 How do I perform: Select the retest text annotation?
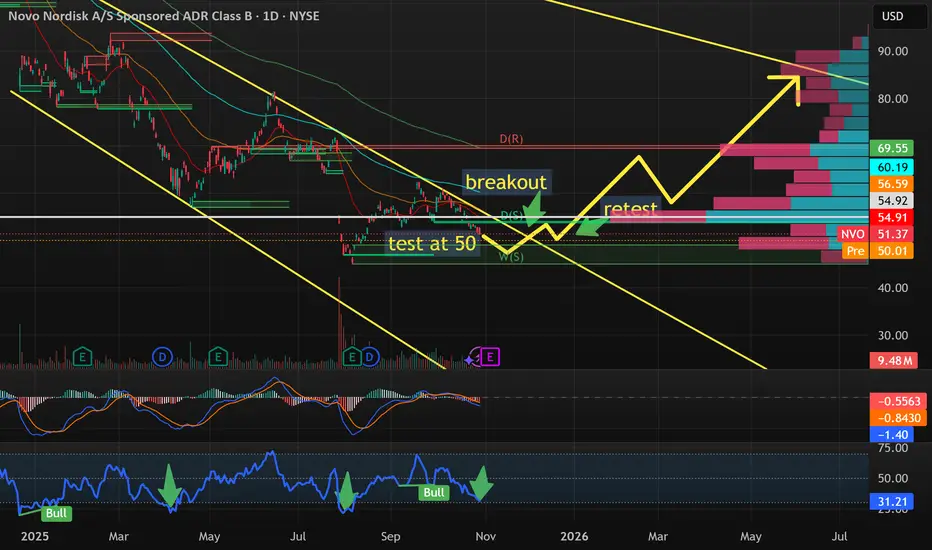click(x=630, y=209)
